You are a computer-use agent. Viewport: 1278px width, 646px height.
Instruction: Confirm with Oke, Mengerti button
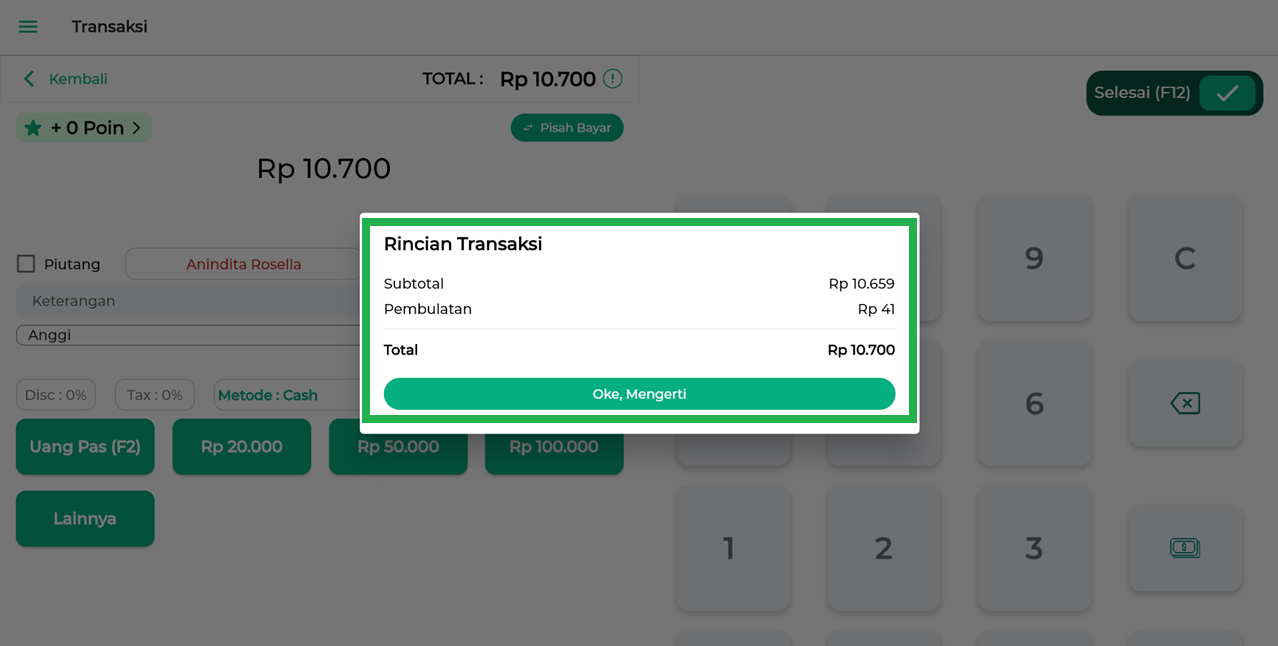tap(639, 394)
